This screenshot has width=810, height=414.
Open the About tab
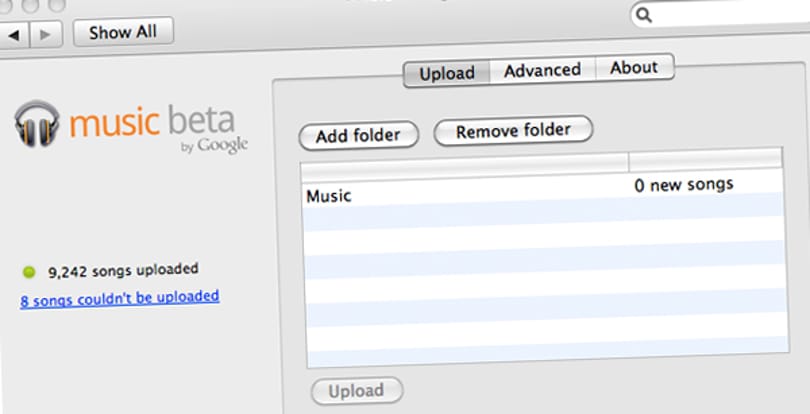tap(634, 68)
